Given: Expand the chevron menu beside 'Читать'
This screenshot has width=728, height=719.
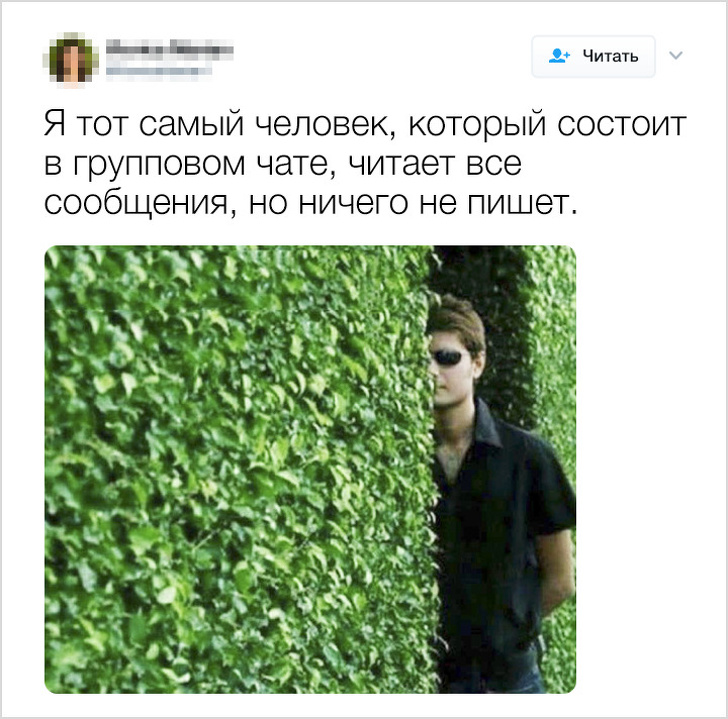Looking at the screenshot, I should [676, 56].
